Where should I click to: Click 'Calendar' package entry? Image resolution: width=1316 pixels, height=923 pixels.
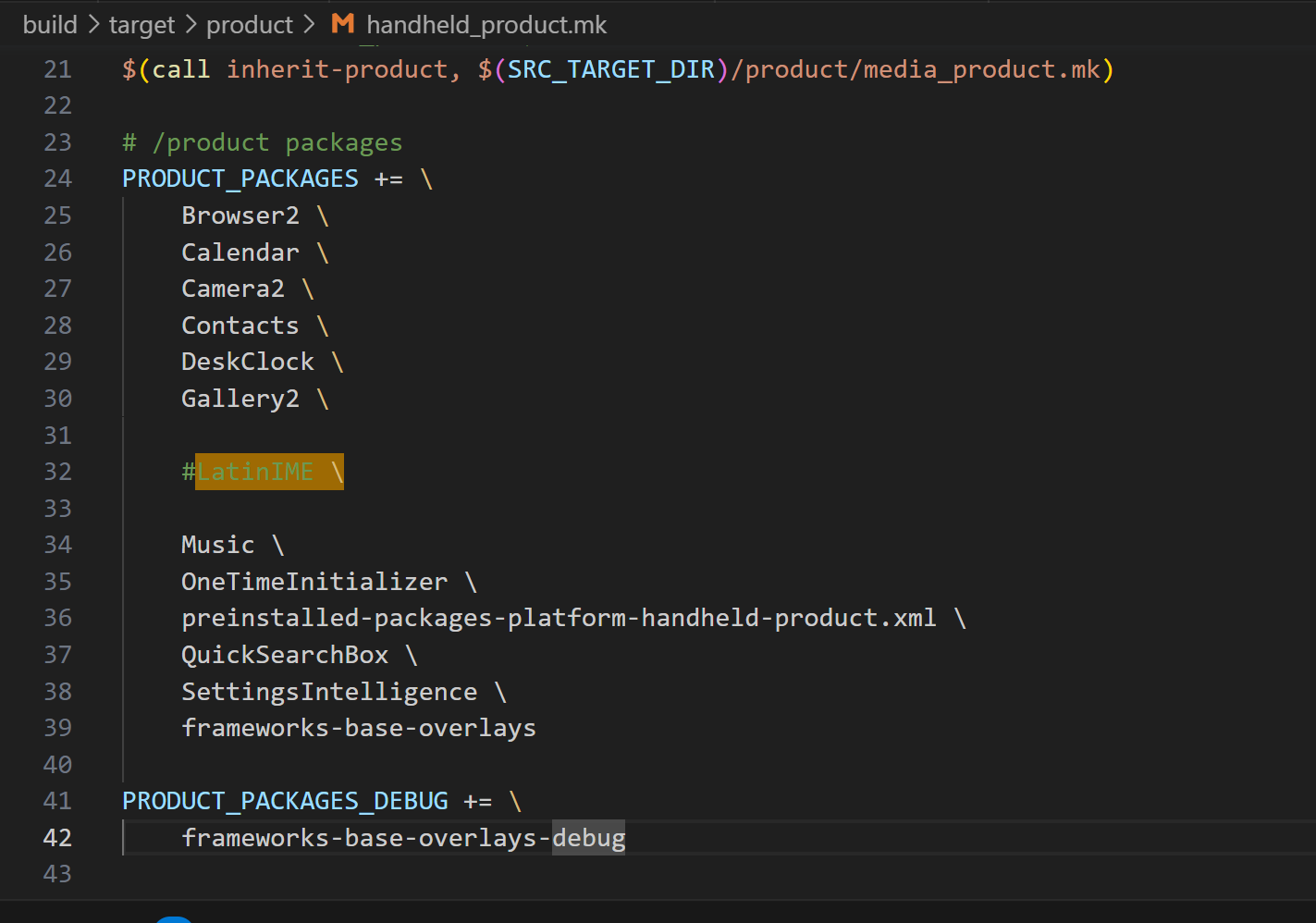pyautogui.click(x=240, y=252)
